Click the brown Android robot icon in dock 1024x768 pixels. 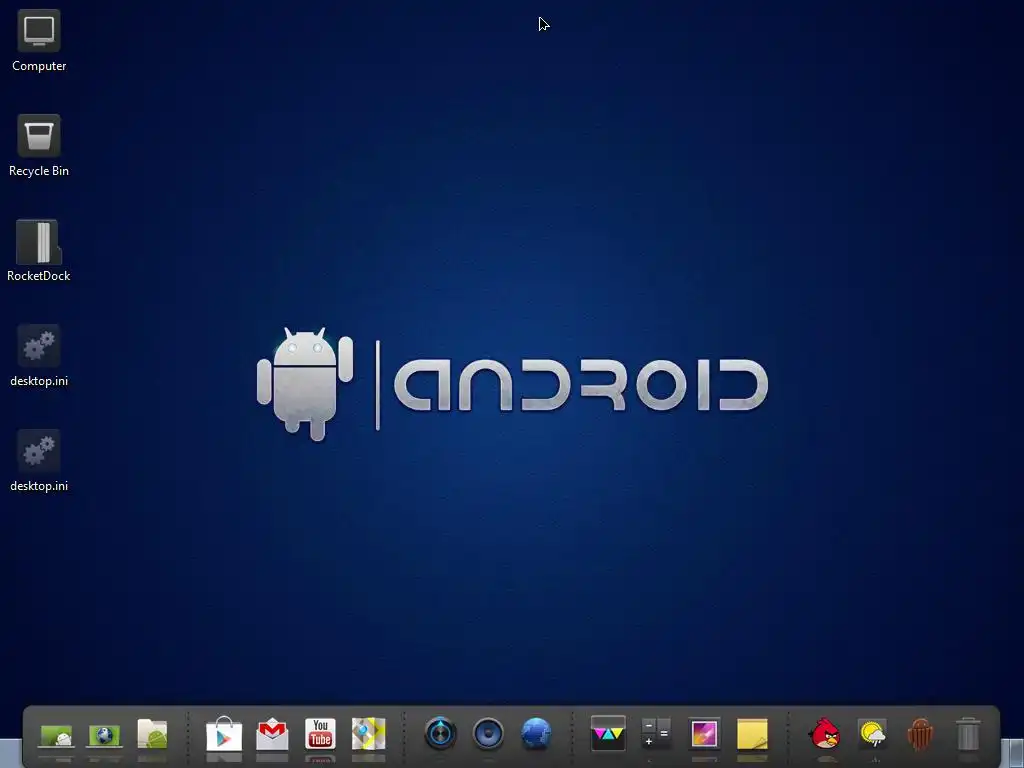pyautogui.click(x=920, y=734)
